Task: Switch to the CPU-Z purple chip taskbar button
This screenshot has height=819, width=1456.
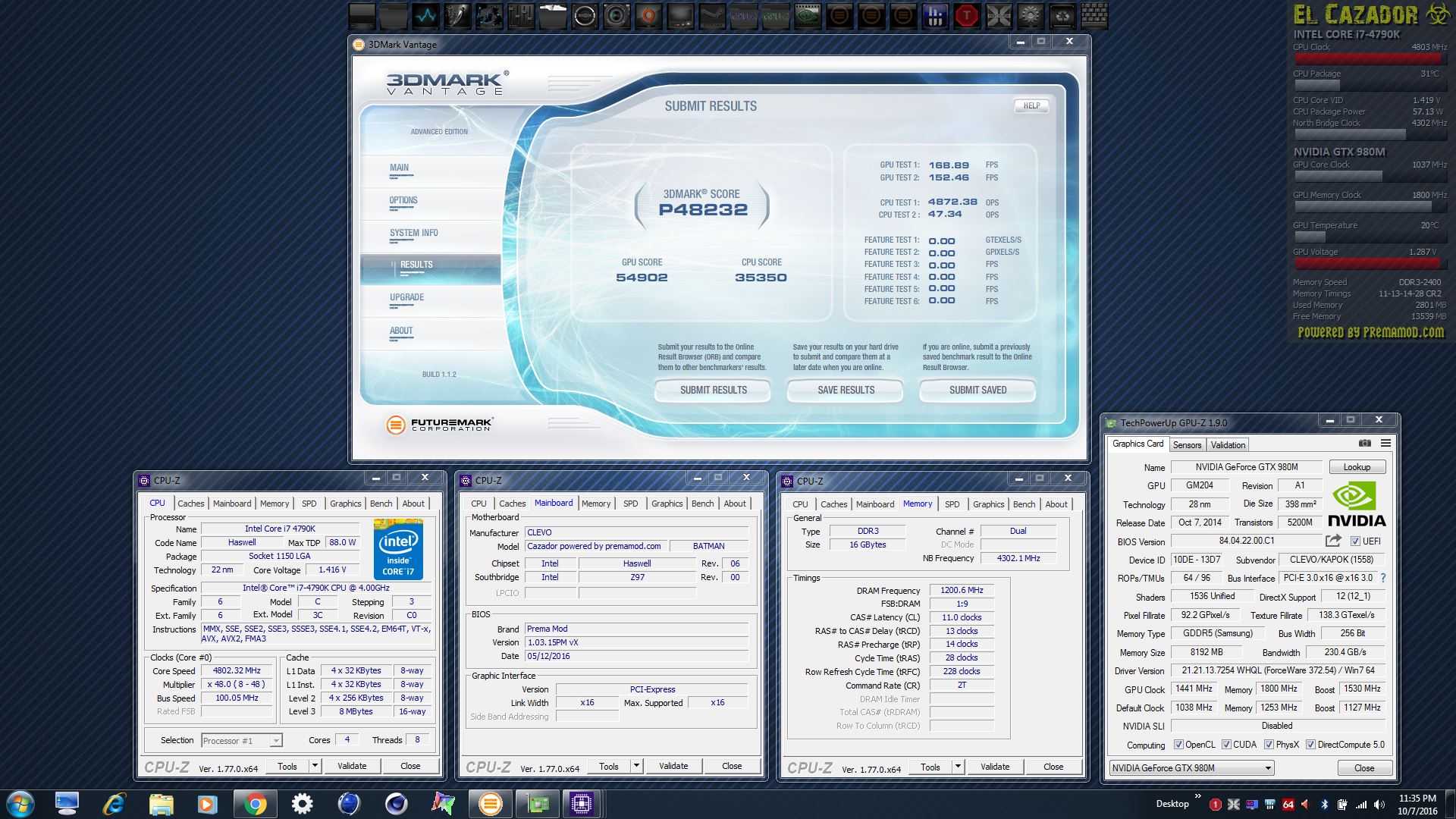Action: coord(582,804)
